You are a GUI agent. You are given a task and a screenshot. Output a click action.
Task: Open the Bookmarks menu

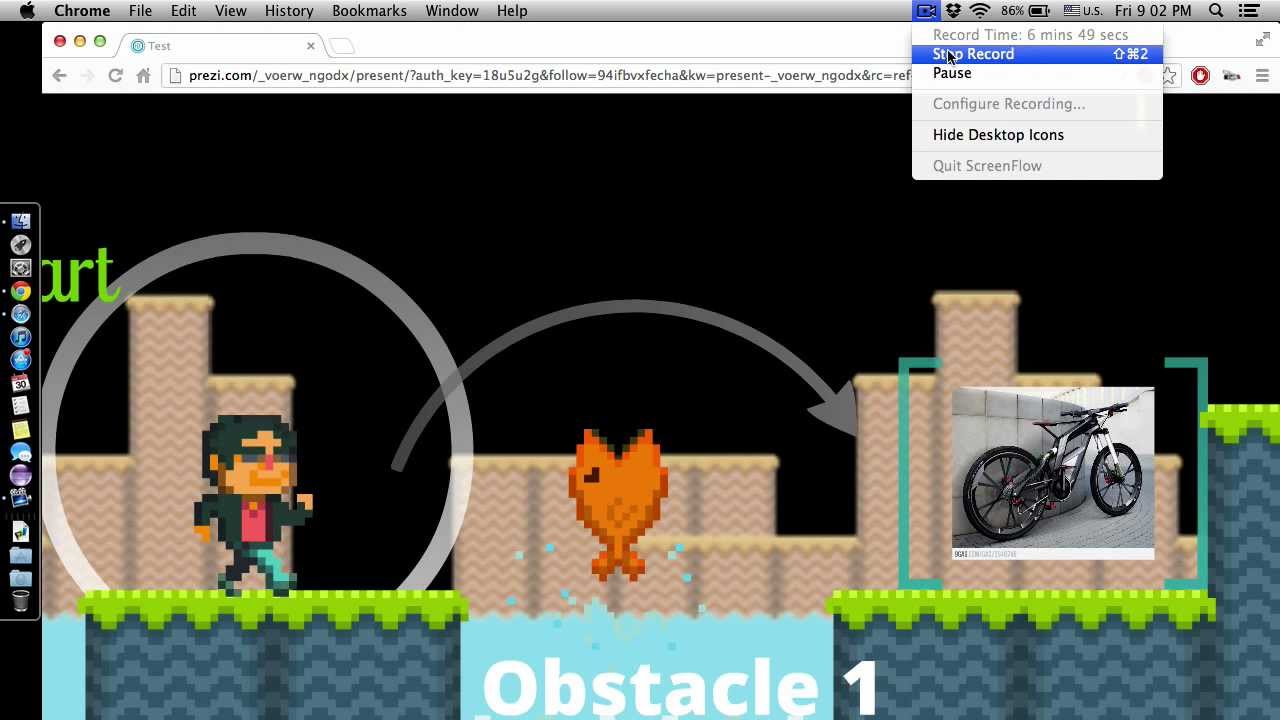[369, 11]
